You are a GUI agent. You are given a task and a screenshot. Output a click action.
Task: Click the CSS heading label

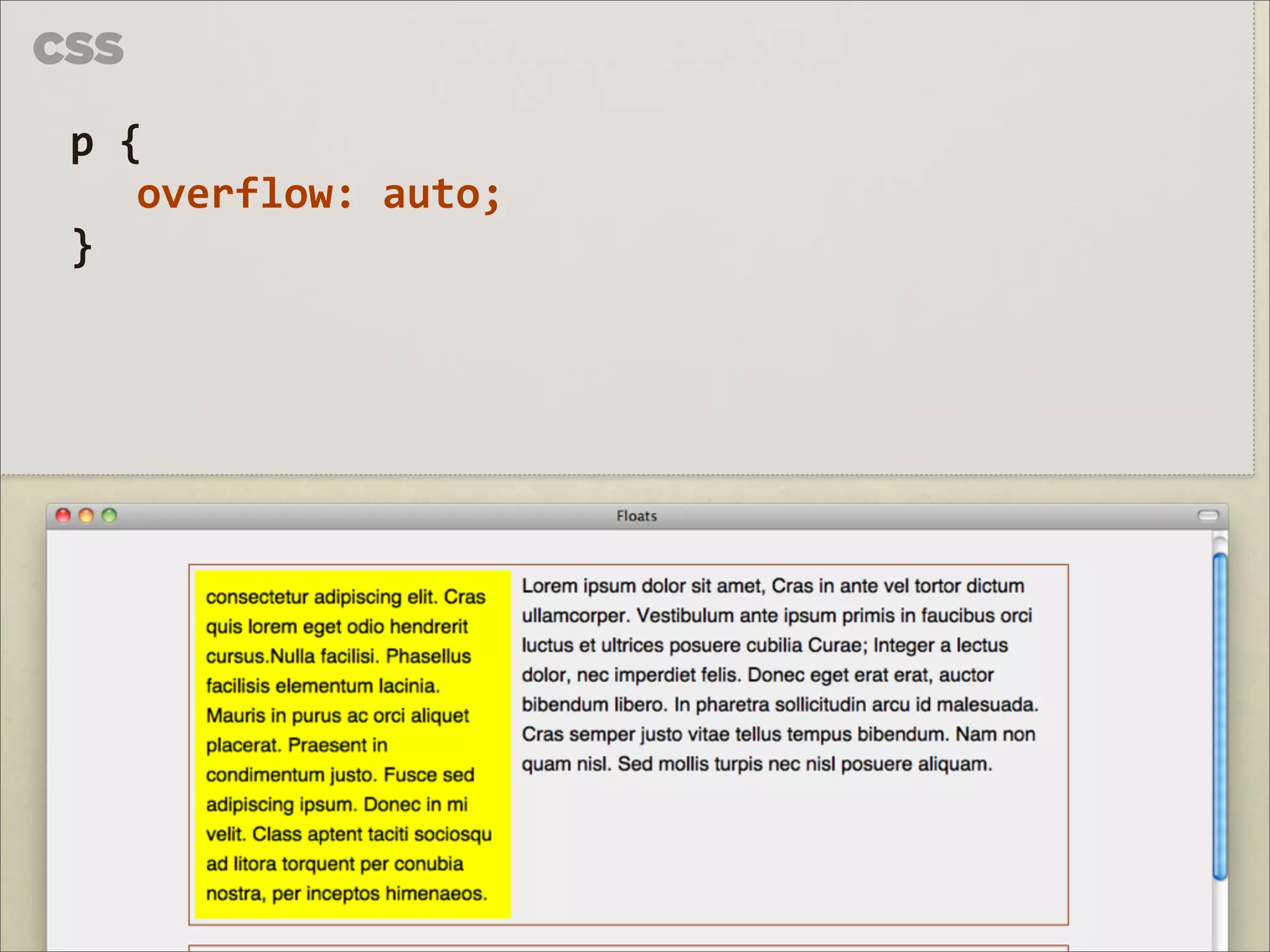[78, 48]
